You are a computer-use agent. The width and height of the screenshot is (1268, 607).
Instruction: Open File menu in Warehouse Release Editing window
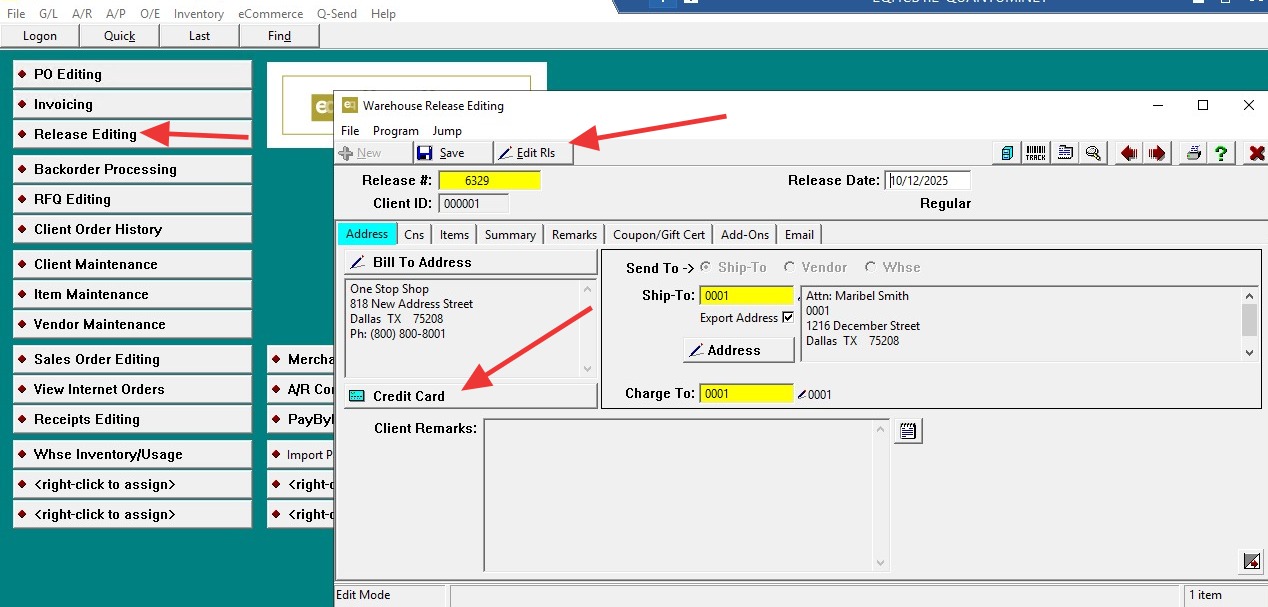point(350,131)
